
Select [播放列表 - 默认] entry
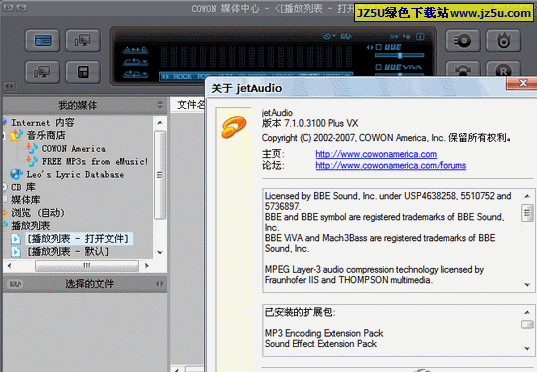point(68,251)
